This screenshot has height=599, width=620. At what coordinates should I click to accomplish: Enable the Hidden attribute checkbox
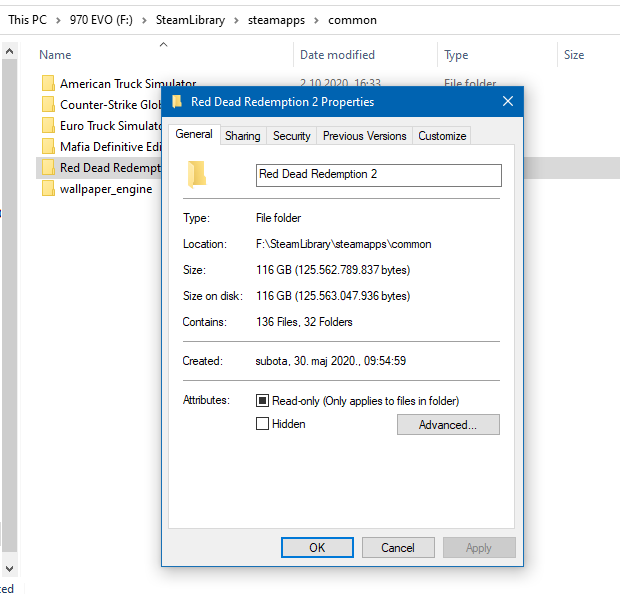tap(262, 423)
